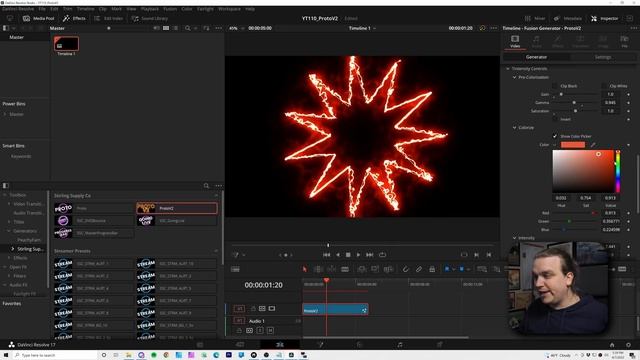640x360 pixels.
Task: Click the Gain value field
Action: (x=611, y=94)
